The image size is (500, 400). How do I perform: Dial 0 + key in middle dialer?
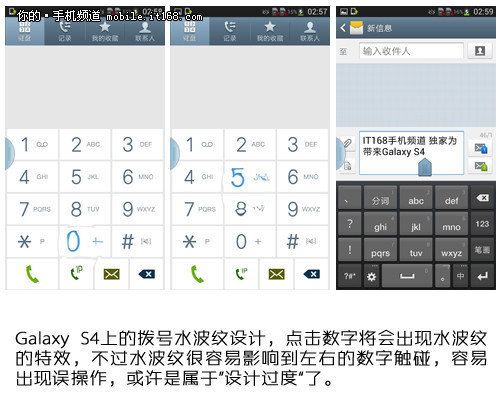point(250,241)
